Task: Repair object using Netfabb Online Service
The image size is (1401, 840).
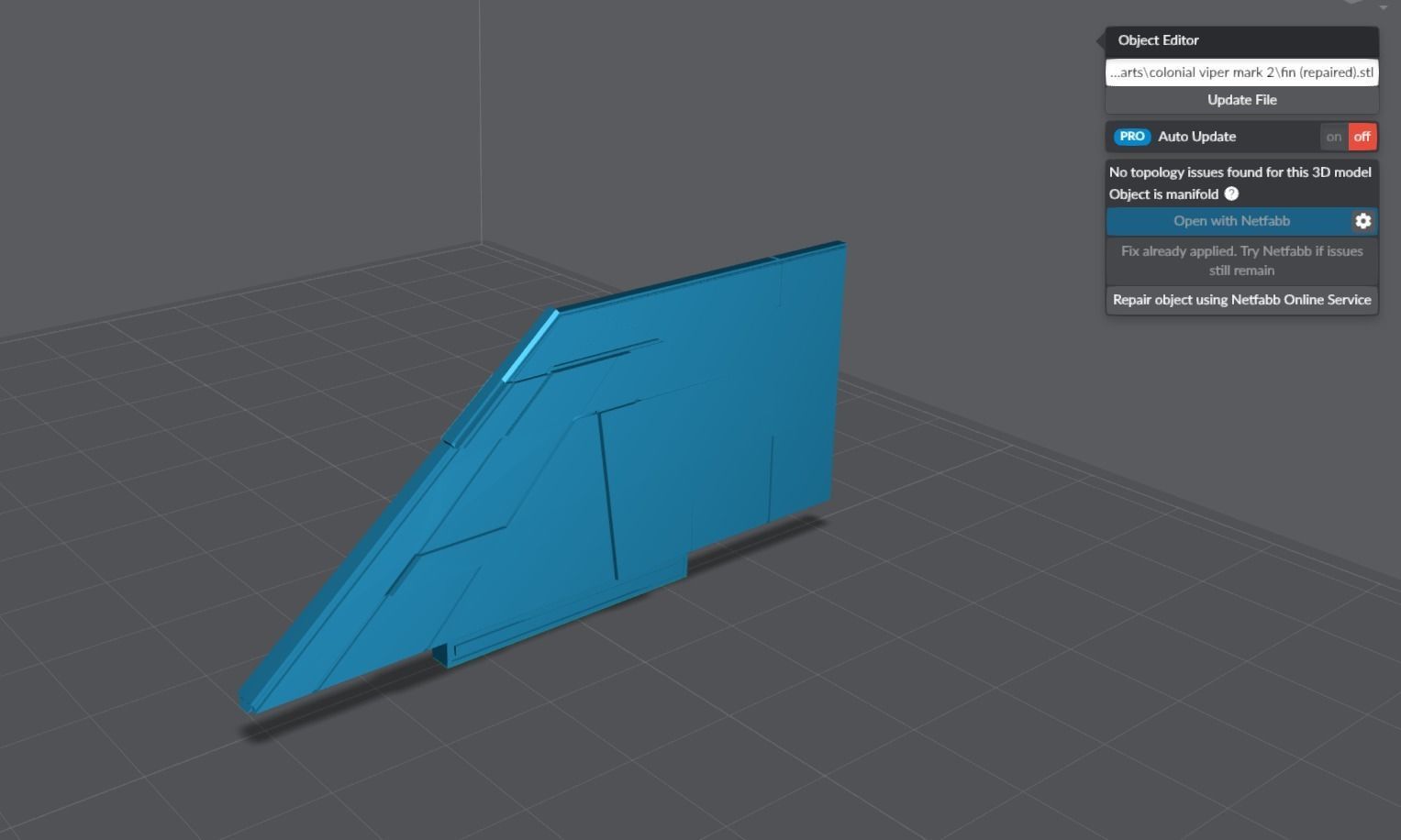Action: click(x=1241, y=300)
